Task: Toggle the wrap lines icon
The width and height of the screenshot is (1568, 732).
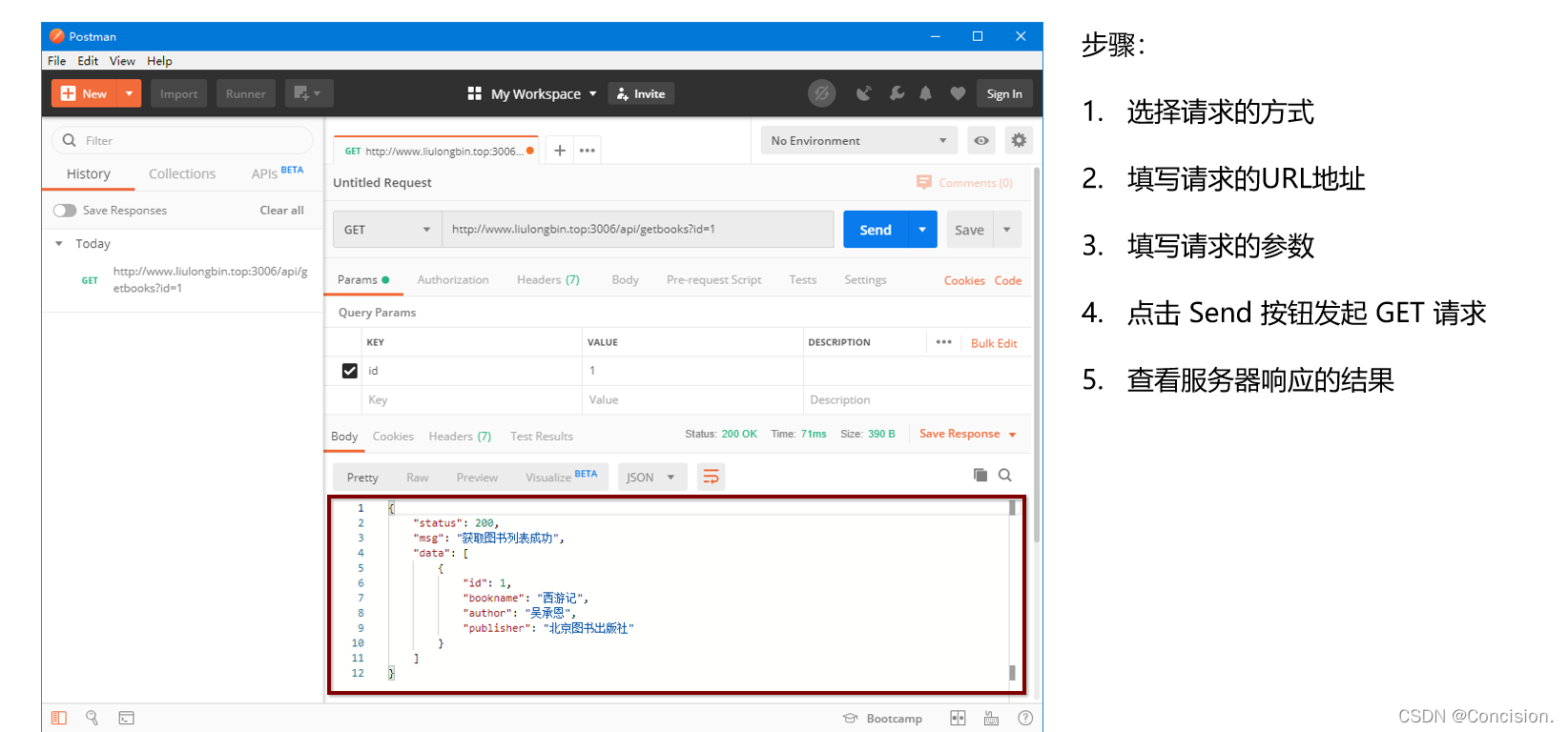Action: pyautogui.click(x=712, y=477)
